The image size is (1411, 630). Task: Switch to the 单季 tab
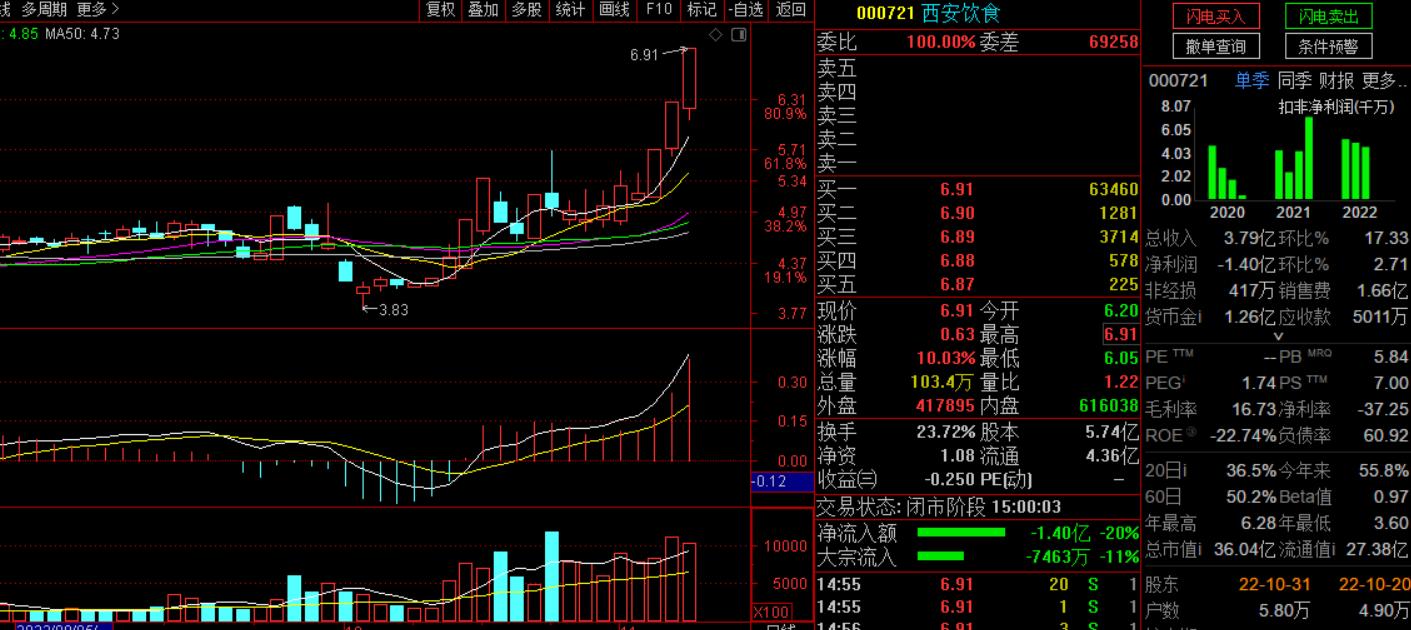1251,81
